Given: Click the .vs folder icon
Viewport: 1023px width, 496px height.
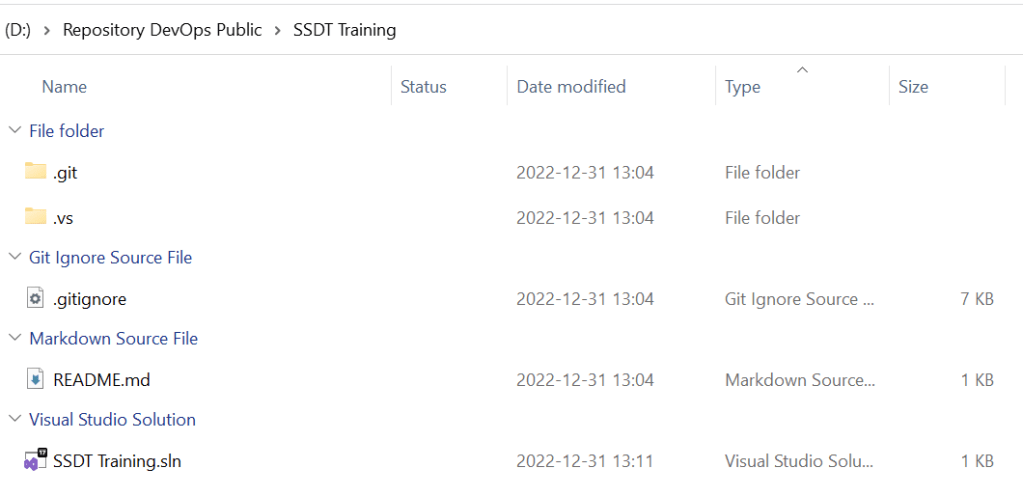Looking at the screenshot, I should click(36, 216).
